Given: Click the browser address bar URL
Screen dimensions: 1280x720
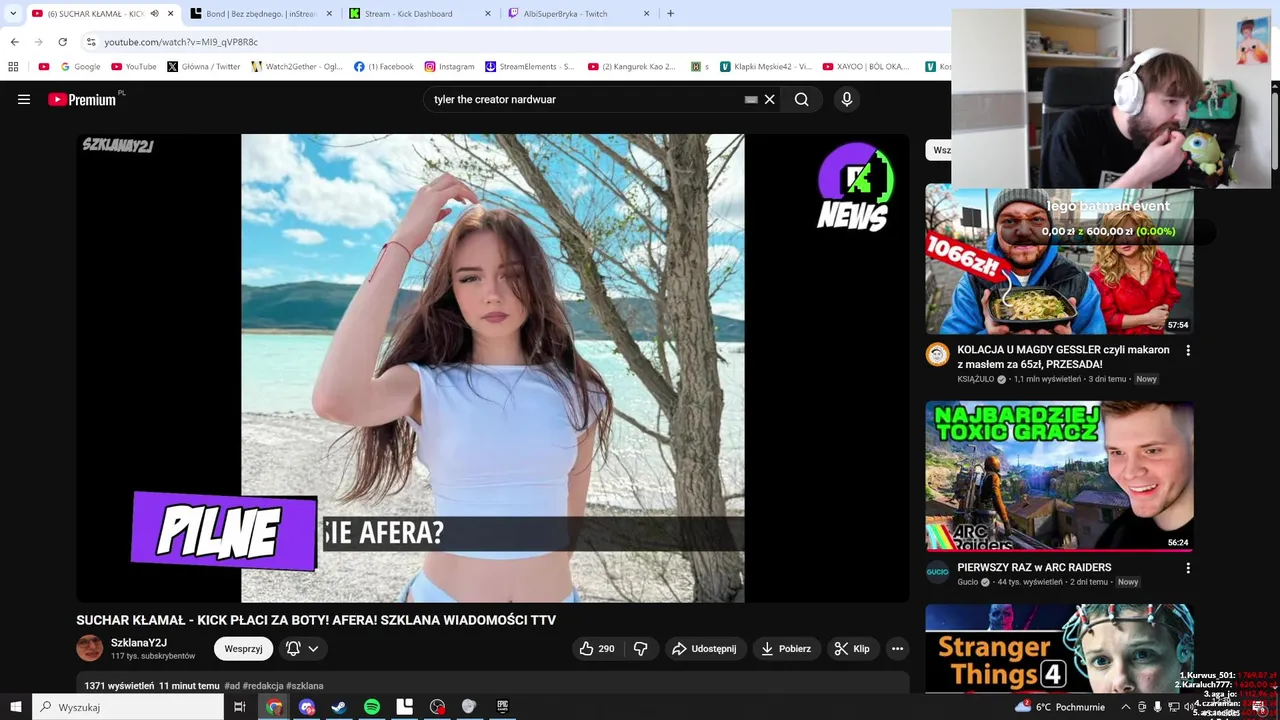Looking at the screenshot, I should tap(181, 42).
